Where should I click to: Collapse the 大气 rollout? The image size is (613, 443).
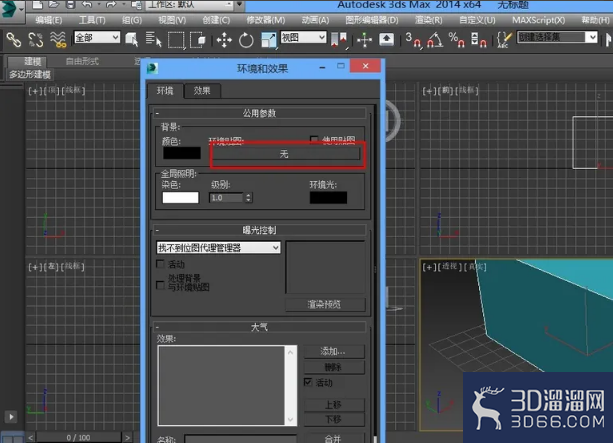[259, 327]
